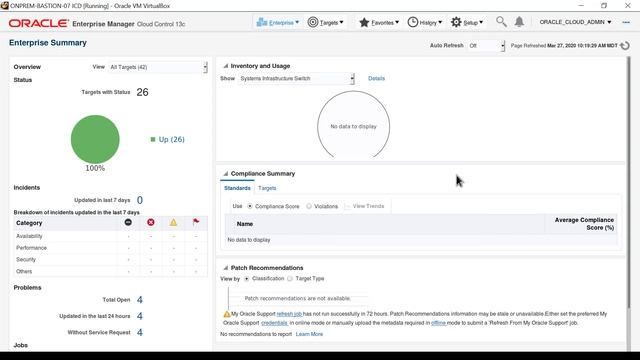Screen dimensions: 640x360
Task: Click the Total Open problems count 4
Action: click(140, 300)
